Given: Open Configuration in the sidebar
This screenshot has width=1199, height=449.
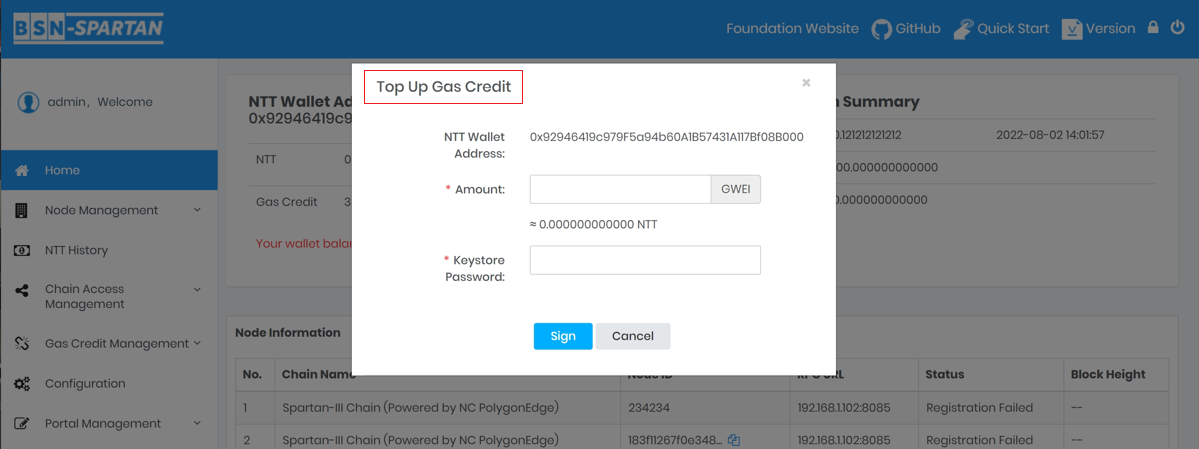Looking at the screenshot, I should click(x=84, y=383).
